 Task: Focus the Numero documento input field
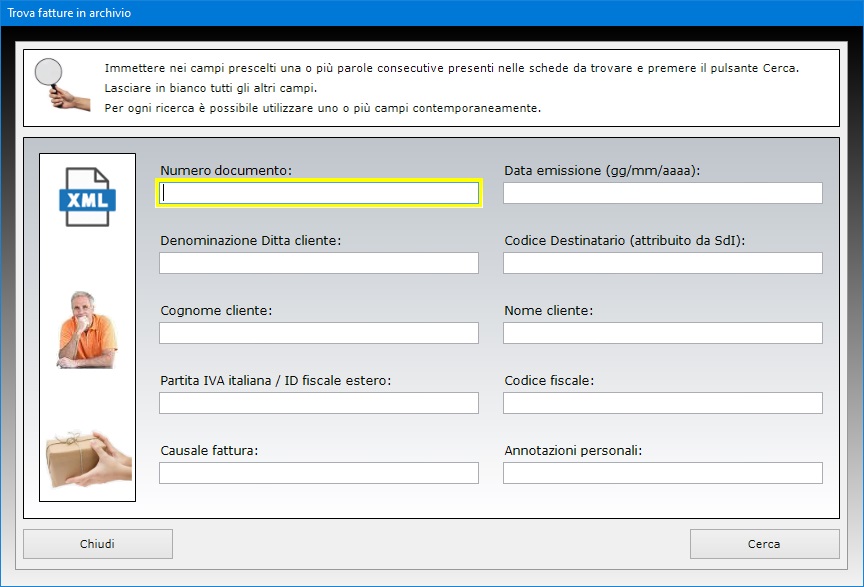point(319,193)
